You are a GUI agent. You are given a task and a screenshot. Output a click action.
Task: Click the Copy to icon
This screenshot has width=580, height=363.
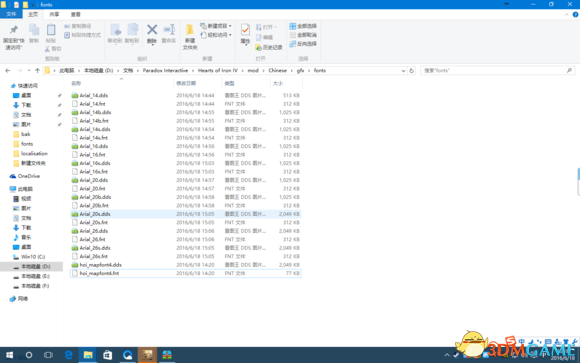(132, 30)
